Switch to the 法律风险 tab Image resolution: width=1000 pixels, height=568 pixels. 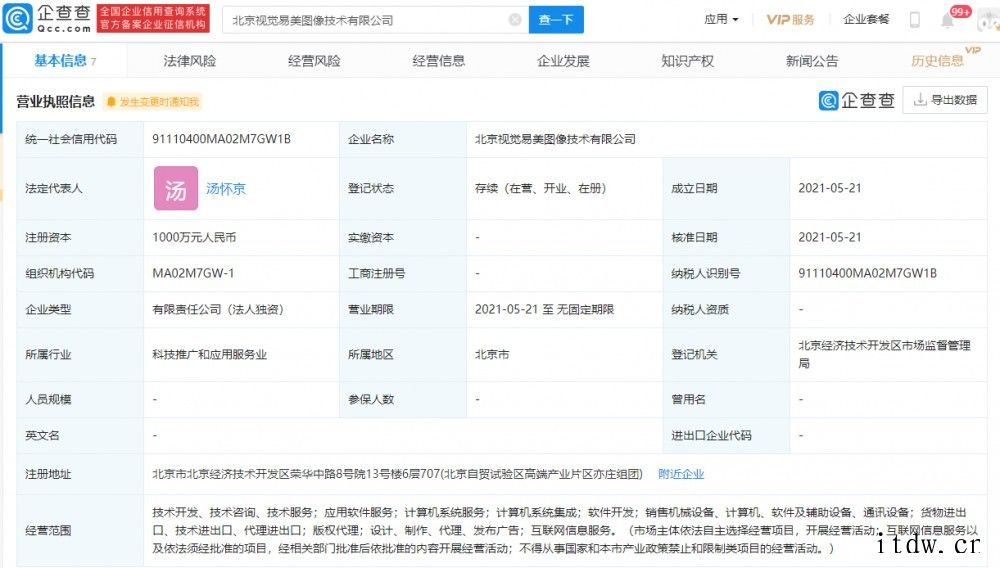189,61
